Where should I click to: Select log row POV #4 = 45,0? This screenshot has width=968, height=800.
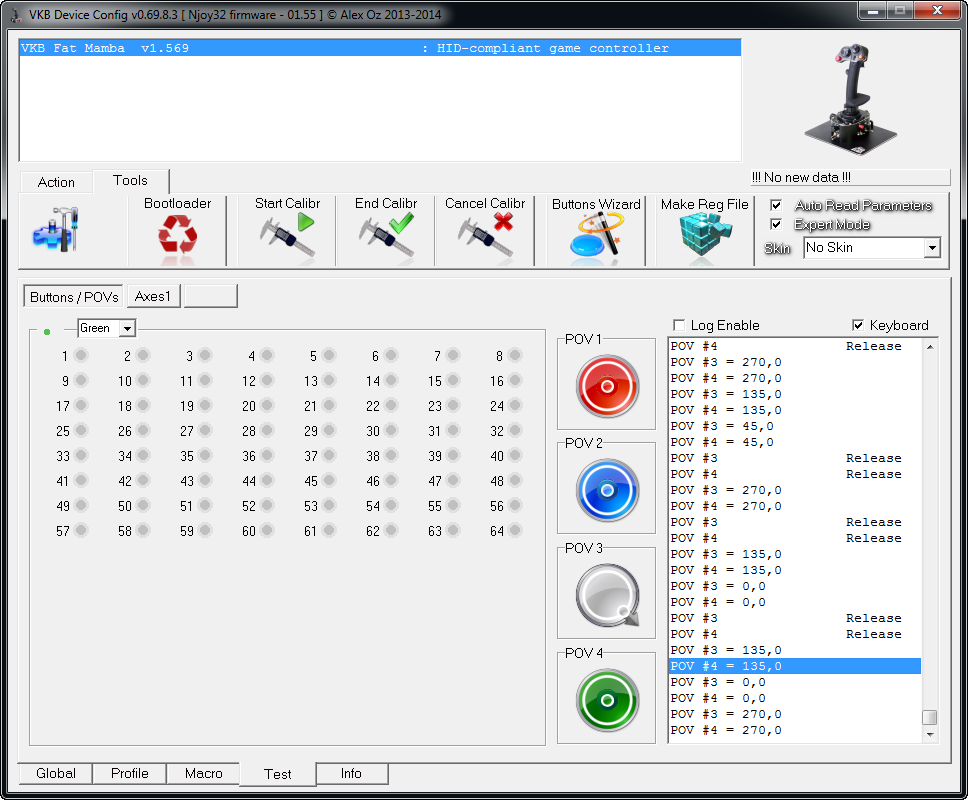(795, 442)
